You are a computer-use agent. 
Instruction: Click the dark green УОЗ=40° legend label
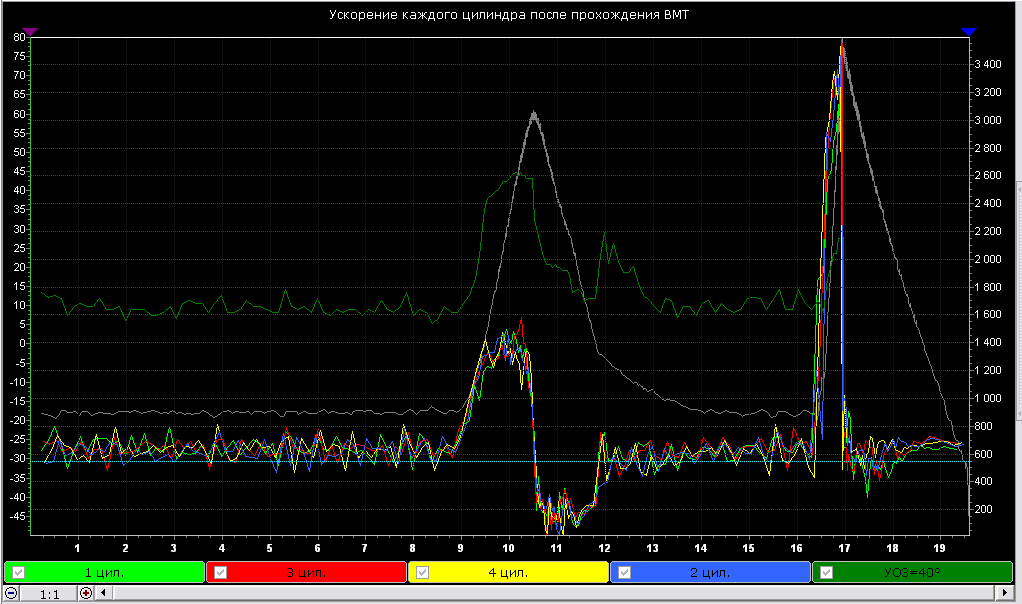(x=912, y=573)
